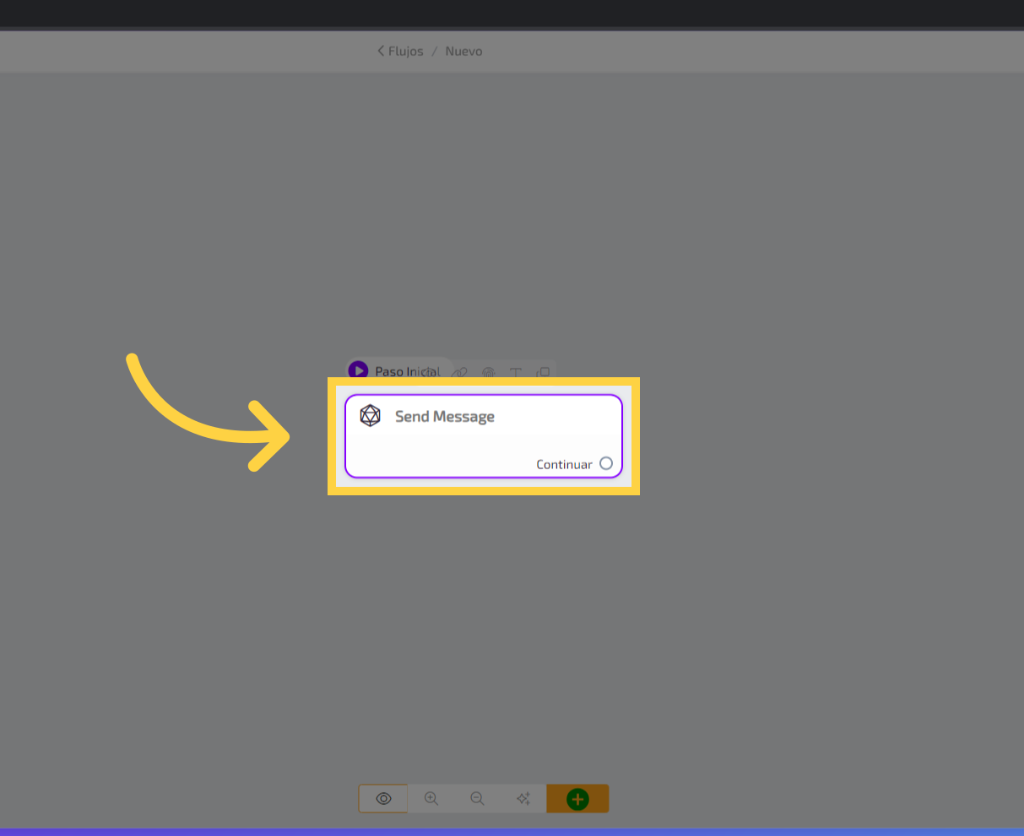Click the icosahedron icon on Send Message node
The width and height of the screenshot is (1024, 836).
coord(370,416)
